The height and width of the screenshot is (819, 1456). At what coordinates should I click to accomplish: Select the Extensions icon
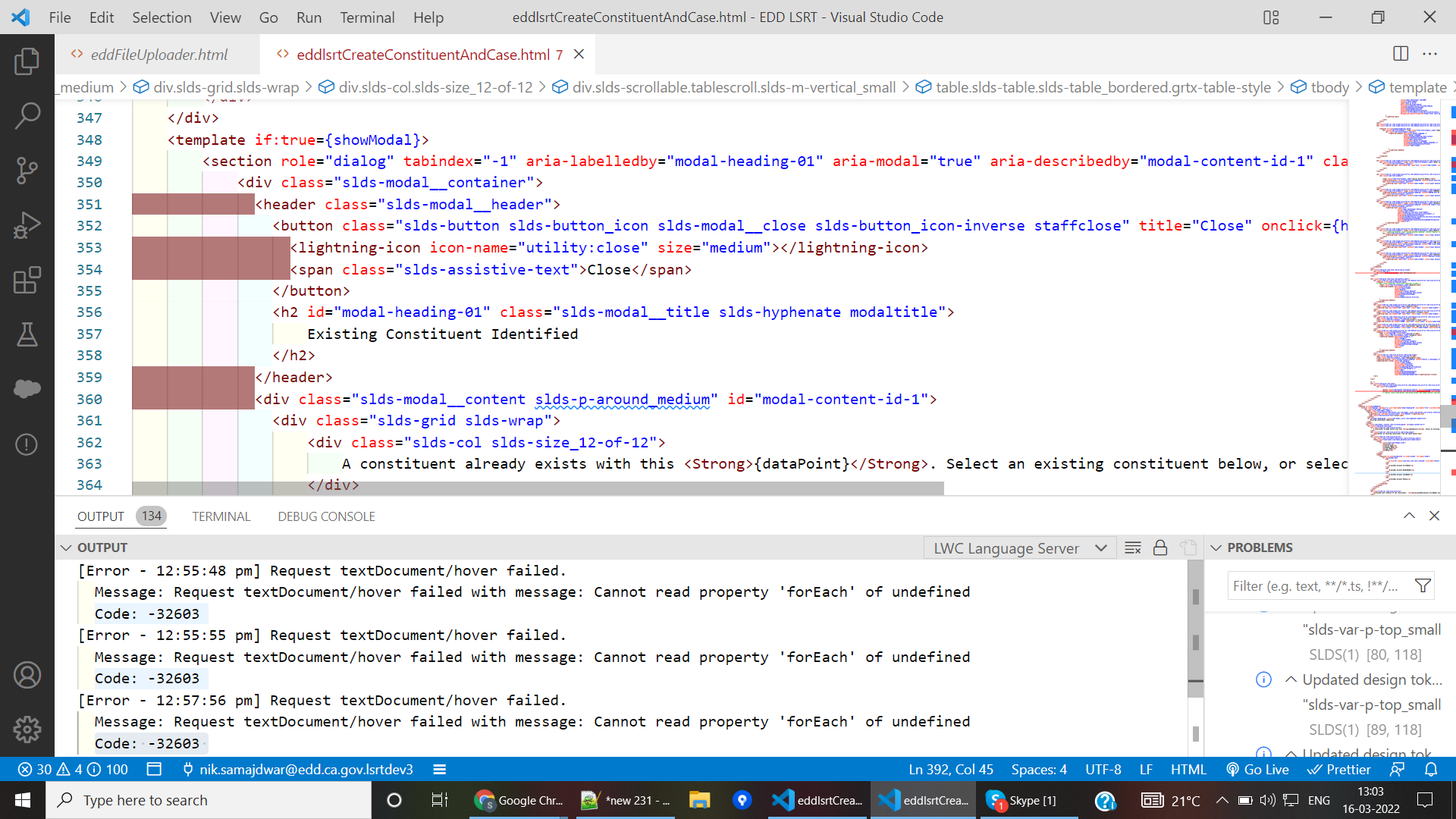pyautogui.click(x=27, y=280)
